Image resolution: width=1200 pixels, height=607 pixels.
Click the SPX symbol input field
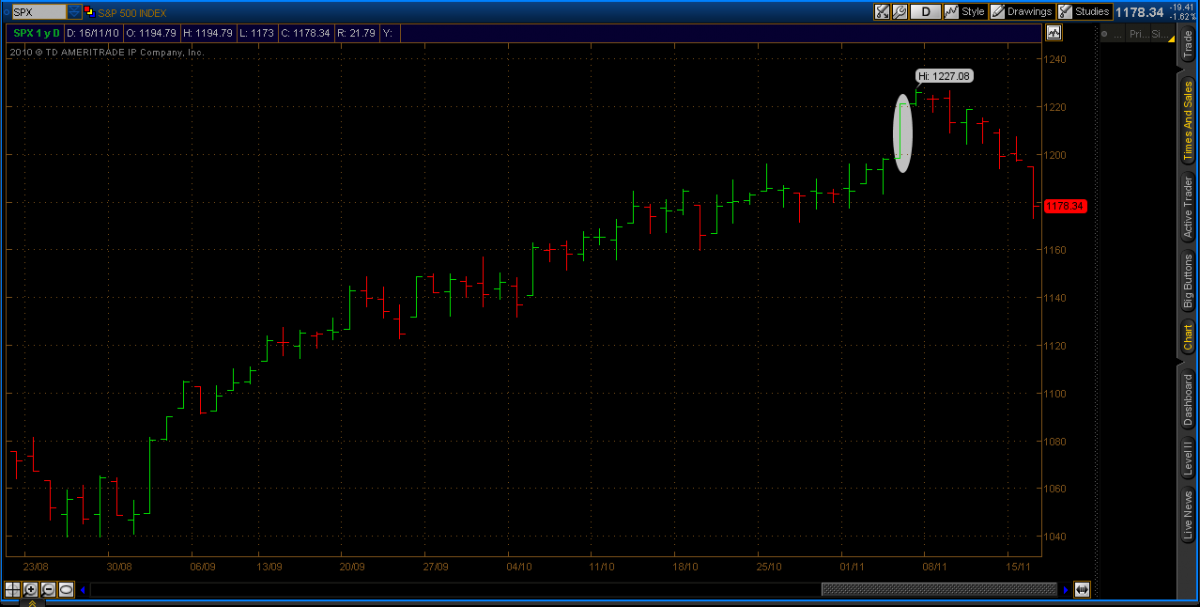[x=38, y=12]
